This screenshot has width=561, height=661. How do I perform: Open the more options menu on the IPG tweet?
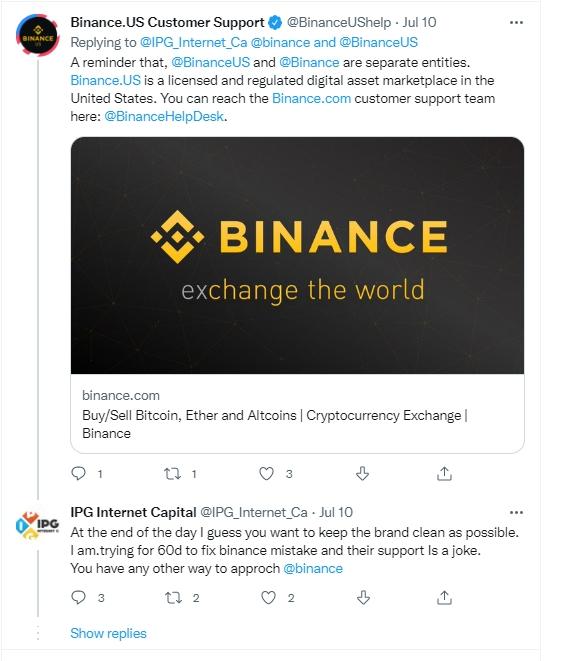516,513
